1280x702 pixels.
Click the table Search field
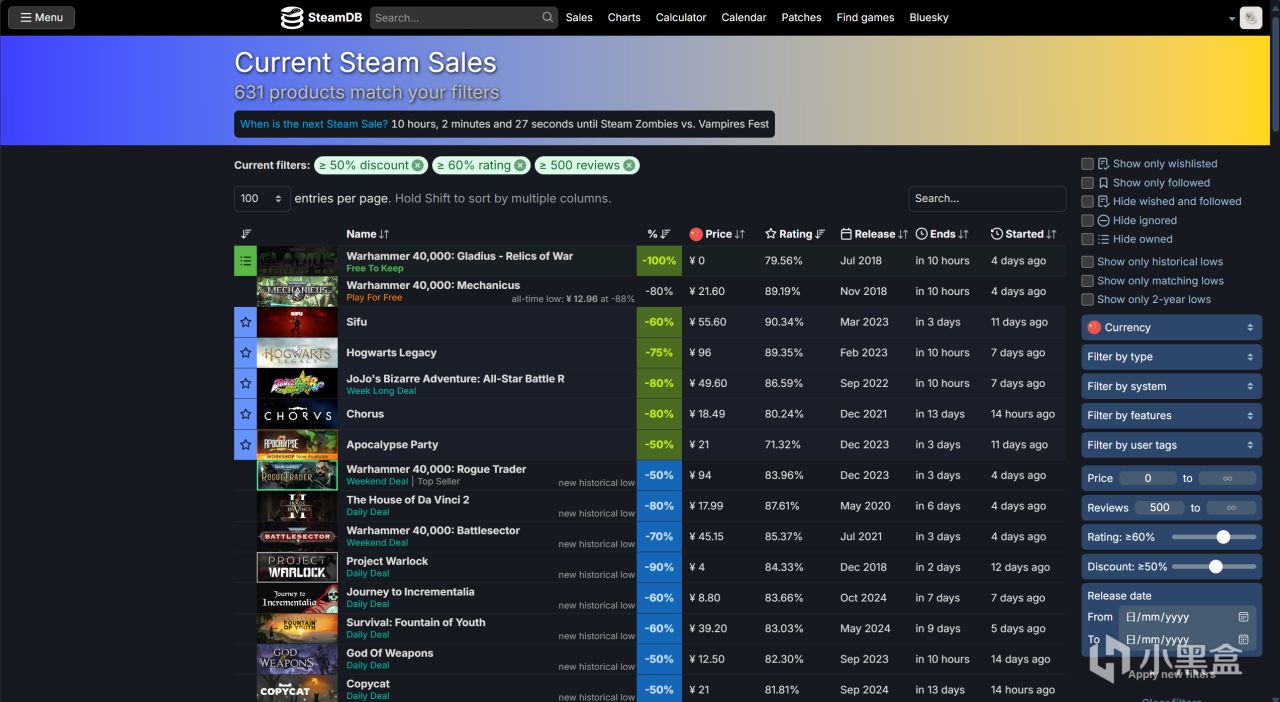pyautogui.click(x=987, y=198)
